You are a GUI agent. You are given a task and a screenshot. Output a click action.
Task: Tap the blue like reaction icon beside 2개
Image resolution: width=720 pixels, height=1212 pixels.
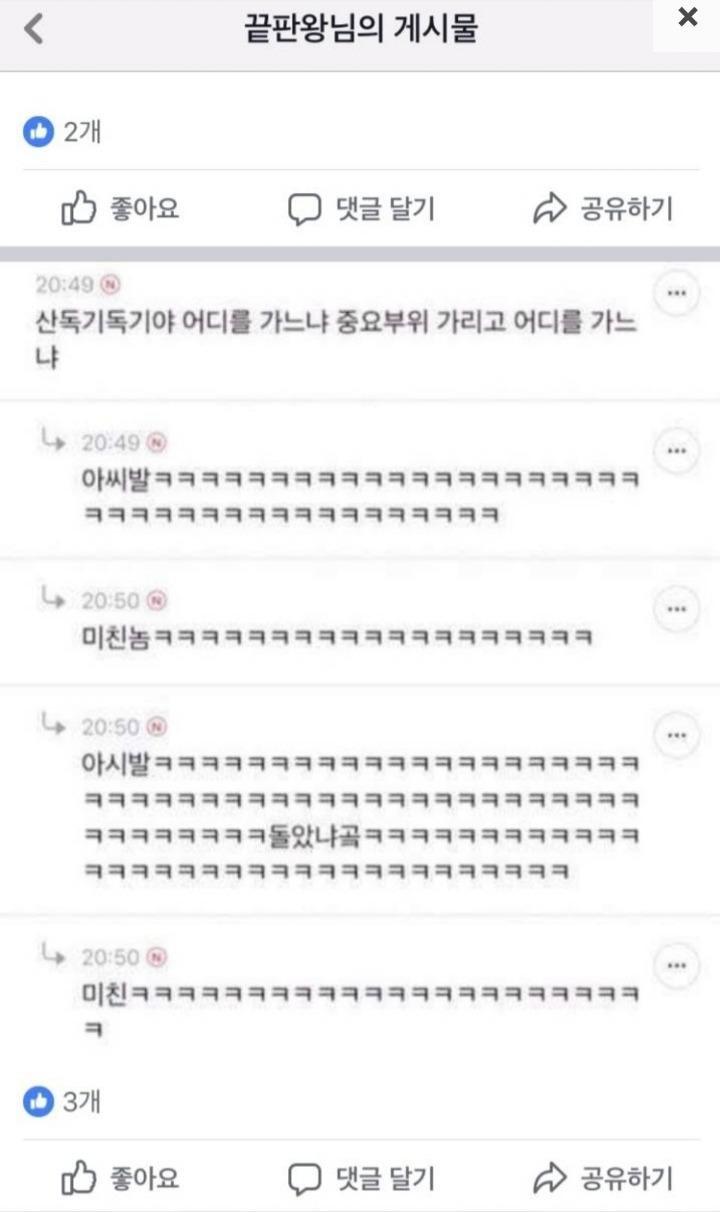[x=38, y=131]
